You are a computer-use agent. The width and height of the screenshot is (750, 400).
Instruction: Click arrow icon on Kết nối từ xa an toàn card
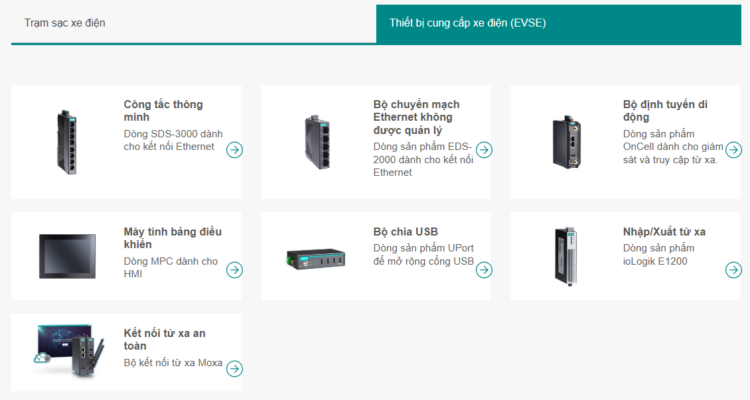point(234,368)
